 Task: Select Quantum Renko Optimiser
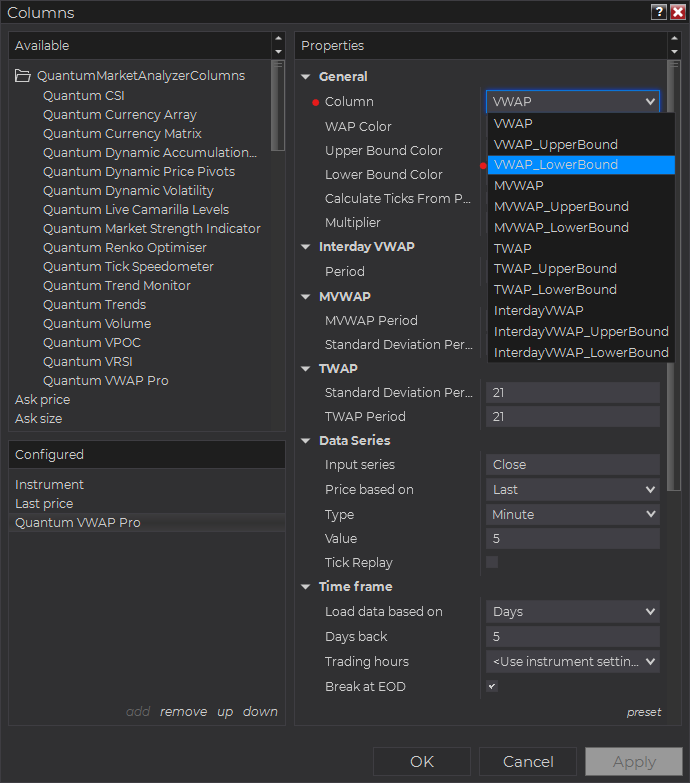click(125, 248)
